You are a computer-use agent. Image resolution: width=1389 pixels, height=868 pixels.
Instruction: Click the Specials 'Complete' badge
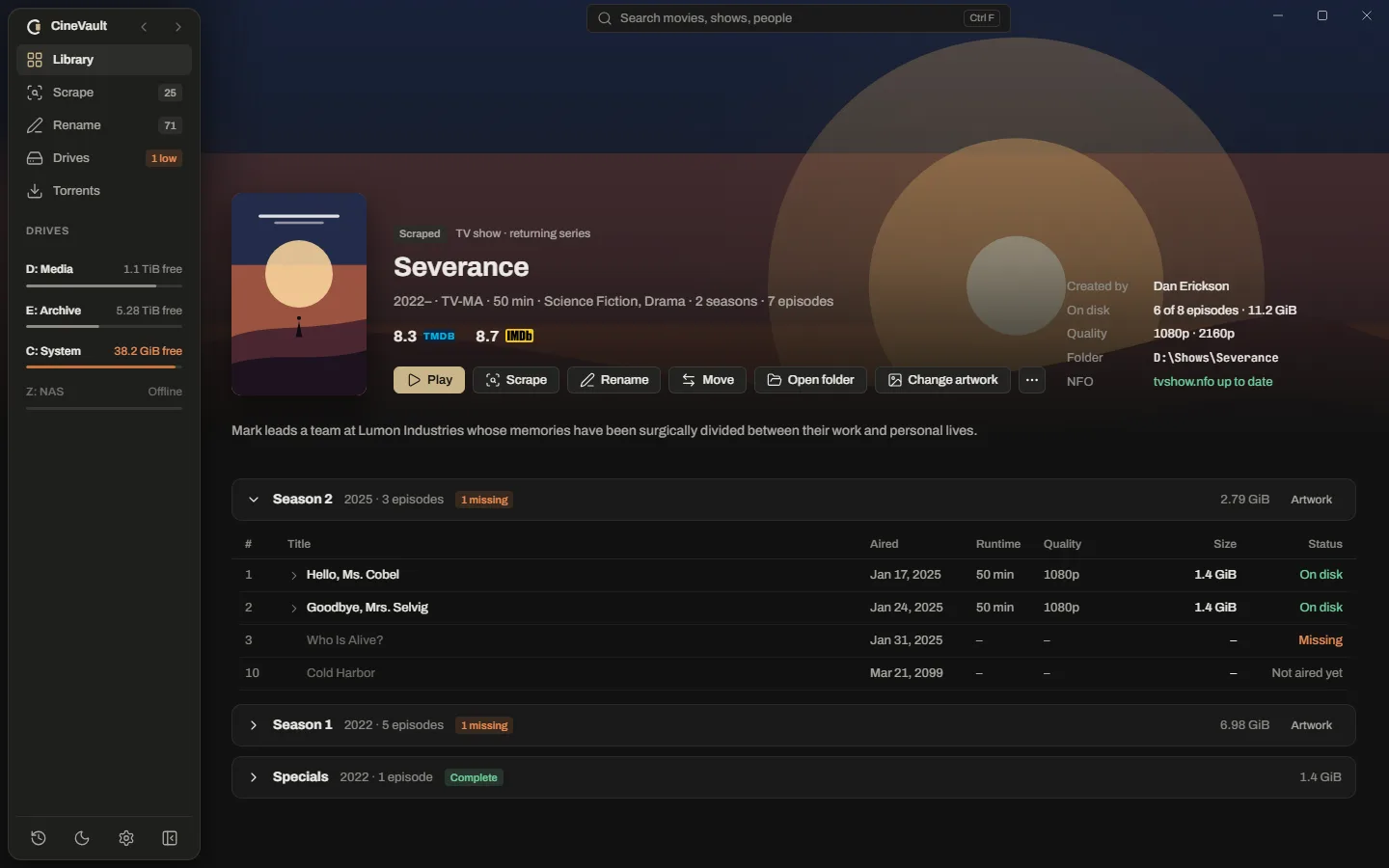coord(474,777)
